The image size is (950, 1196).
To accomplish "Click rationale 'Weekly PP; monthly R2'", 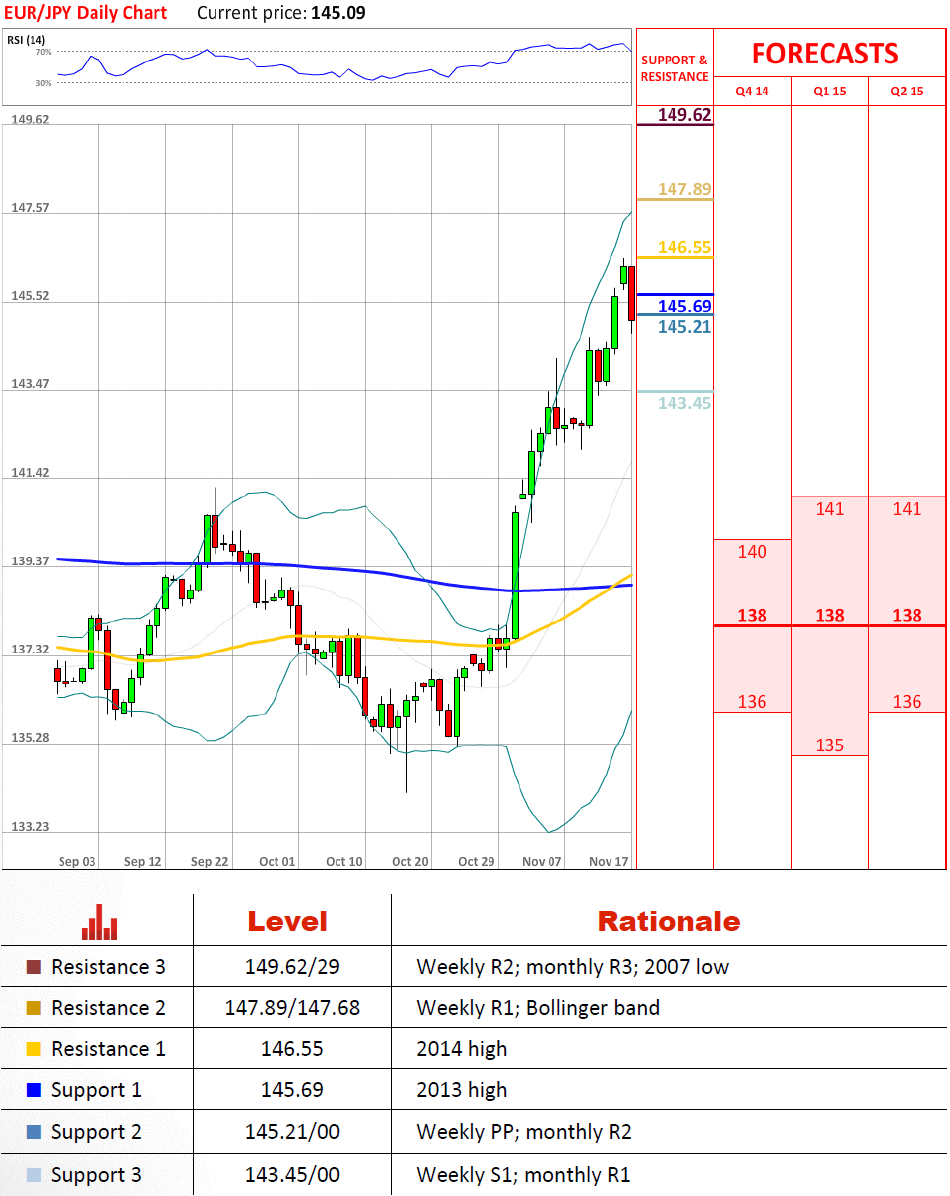I will point(524,1132).
